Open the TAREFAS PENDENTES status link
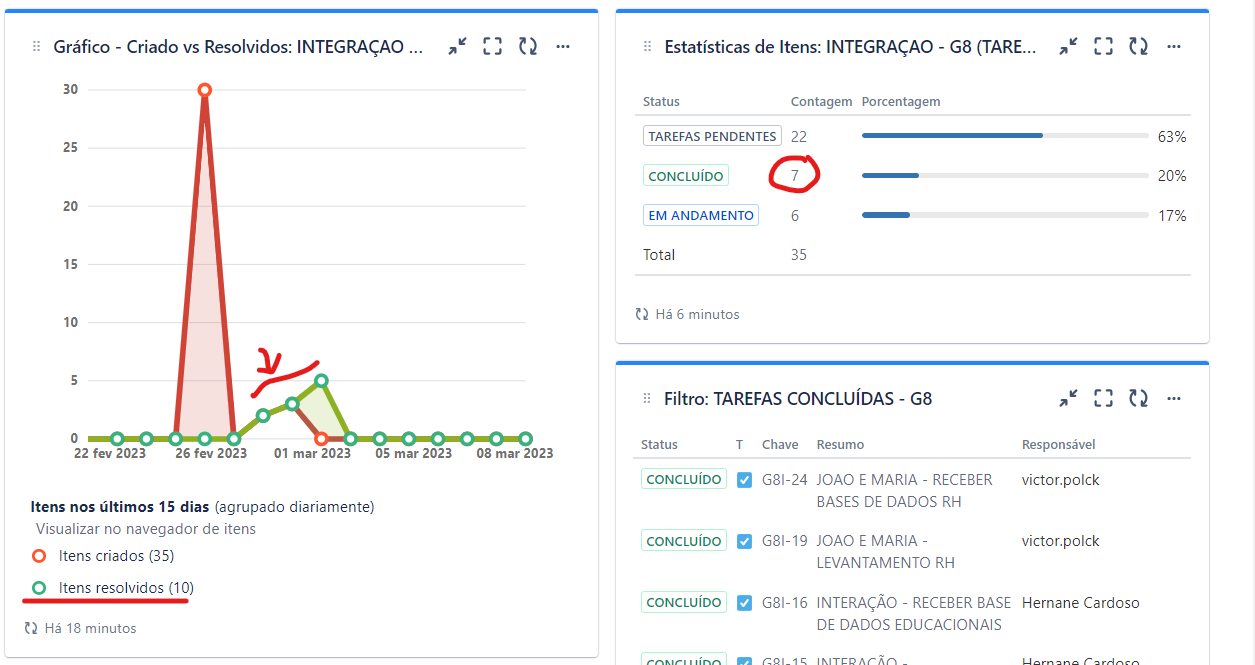1255x665 pixels. 712,136
